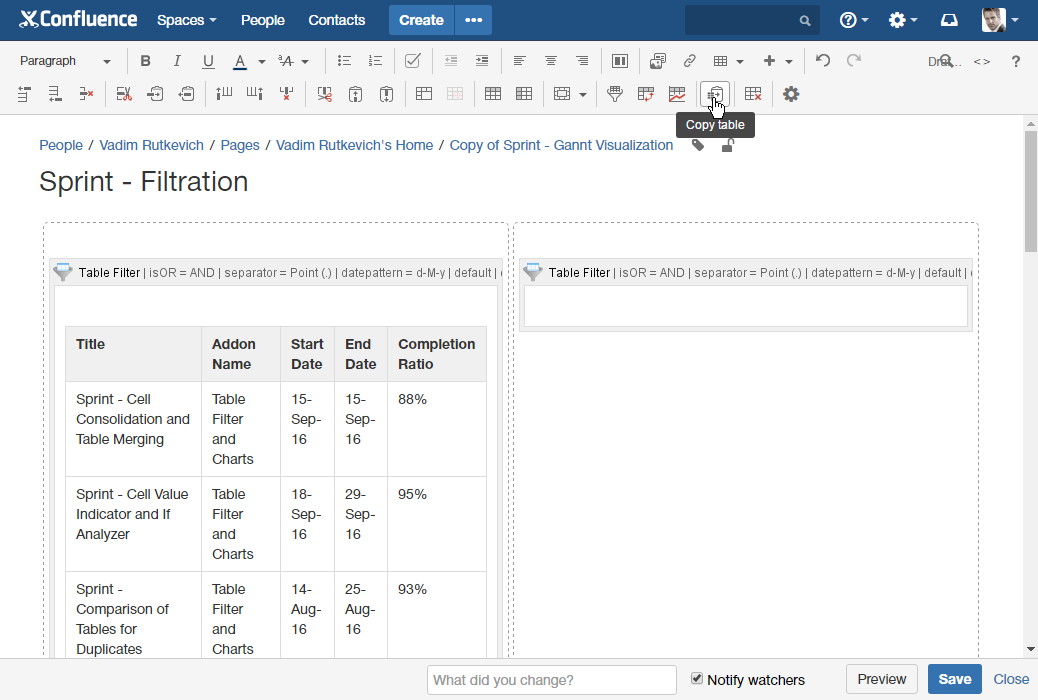The width and height of the screenshot is (1038, 700).
Task: Align text to the right
Action: coord(582,61)
